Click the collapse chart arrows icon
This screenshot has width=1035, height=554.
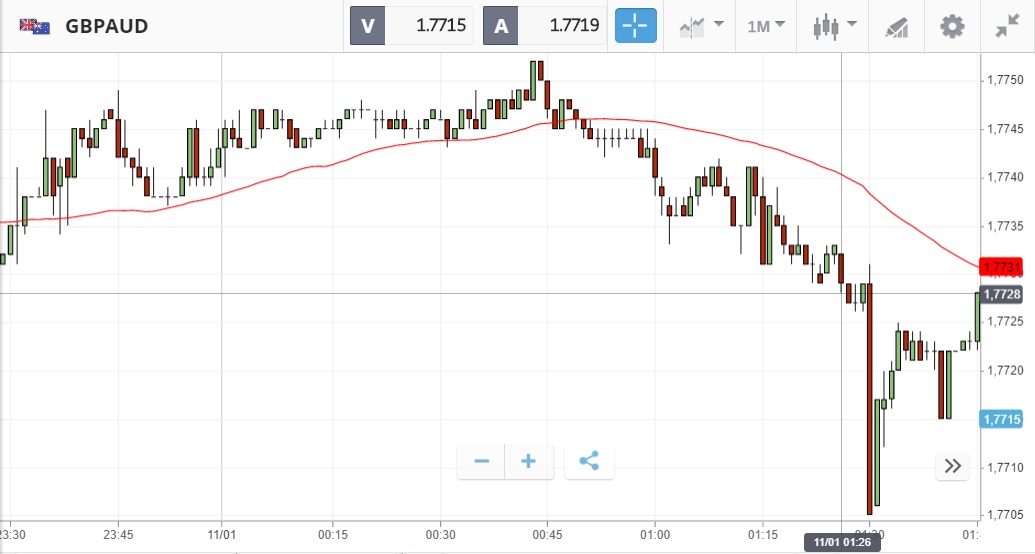click(1007, 26)
